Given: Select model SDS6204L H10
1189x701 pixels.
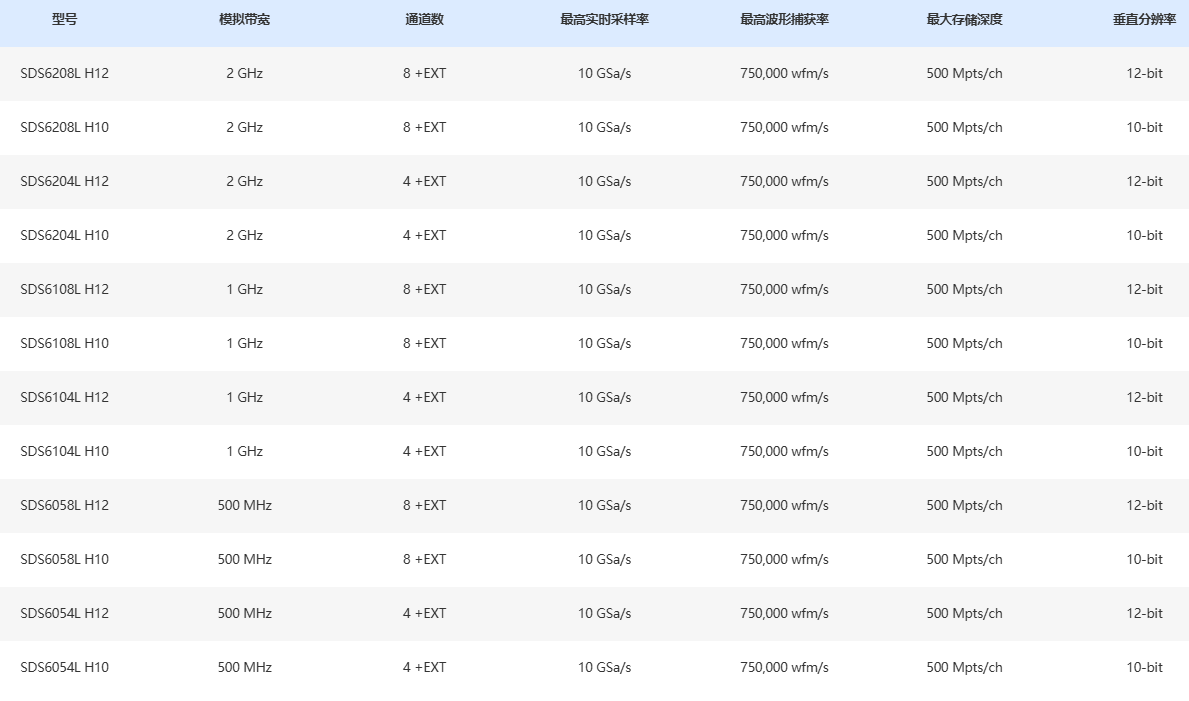Looking at the screenshot, I should click(64, 235).
